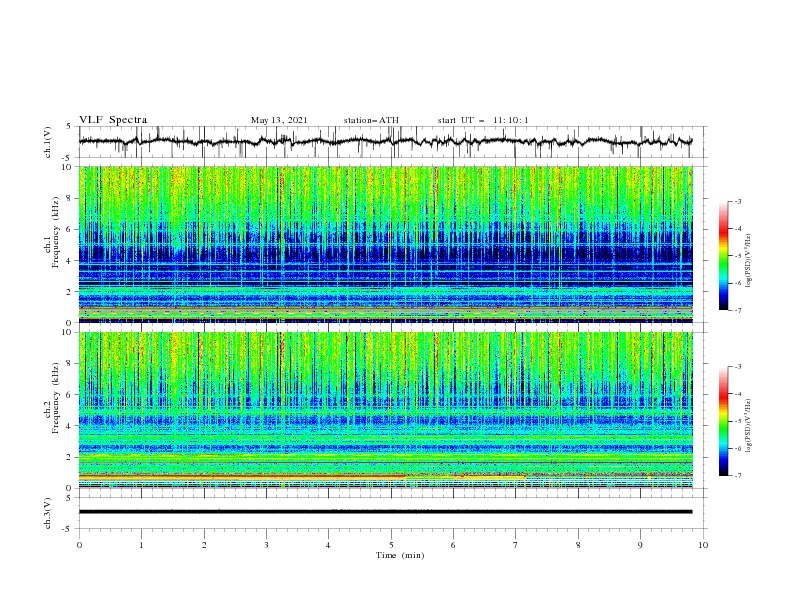Click time axis tick label "6"
Image resolution: width=792 pixels, height=612 pixels.
tap(453, 545)
